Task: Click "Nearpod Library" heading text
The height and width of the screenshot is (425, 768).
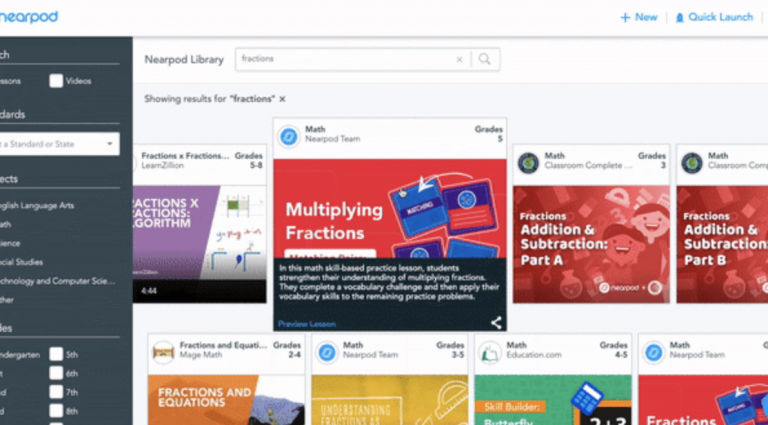Action: pyautogui.click(x=184, y=60)
